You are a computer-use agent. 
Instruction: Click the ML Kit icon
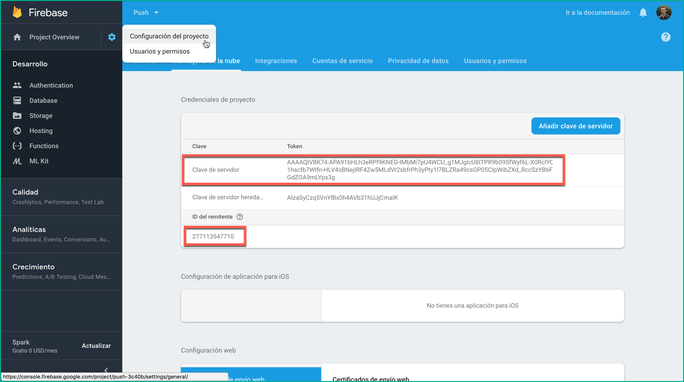pos(17,161)
